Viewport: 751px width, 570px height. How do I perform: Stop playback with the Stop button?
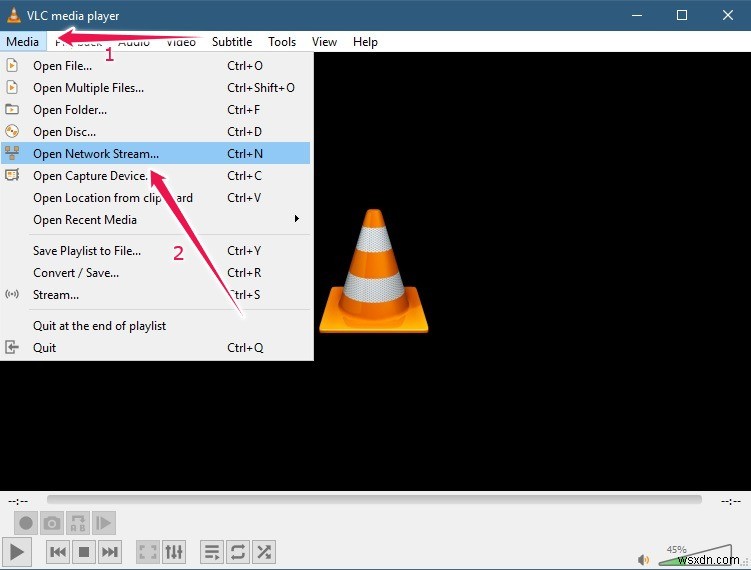(x=84, y=552)
